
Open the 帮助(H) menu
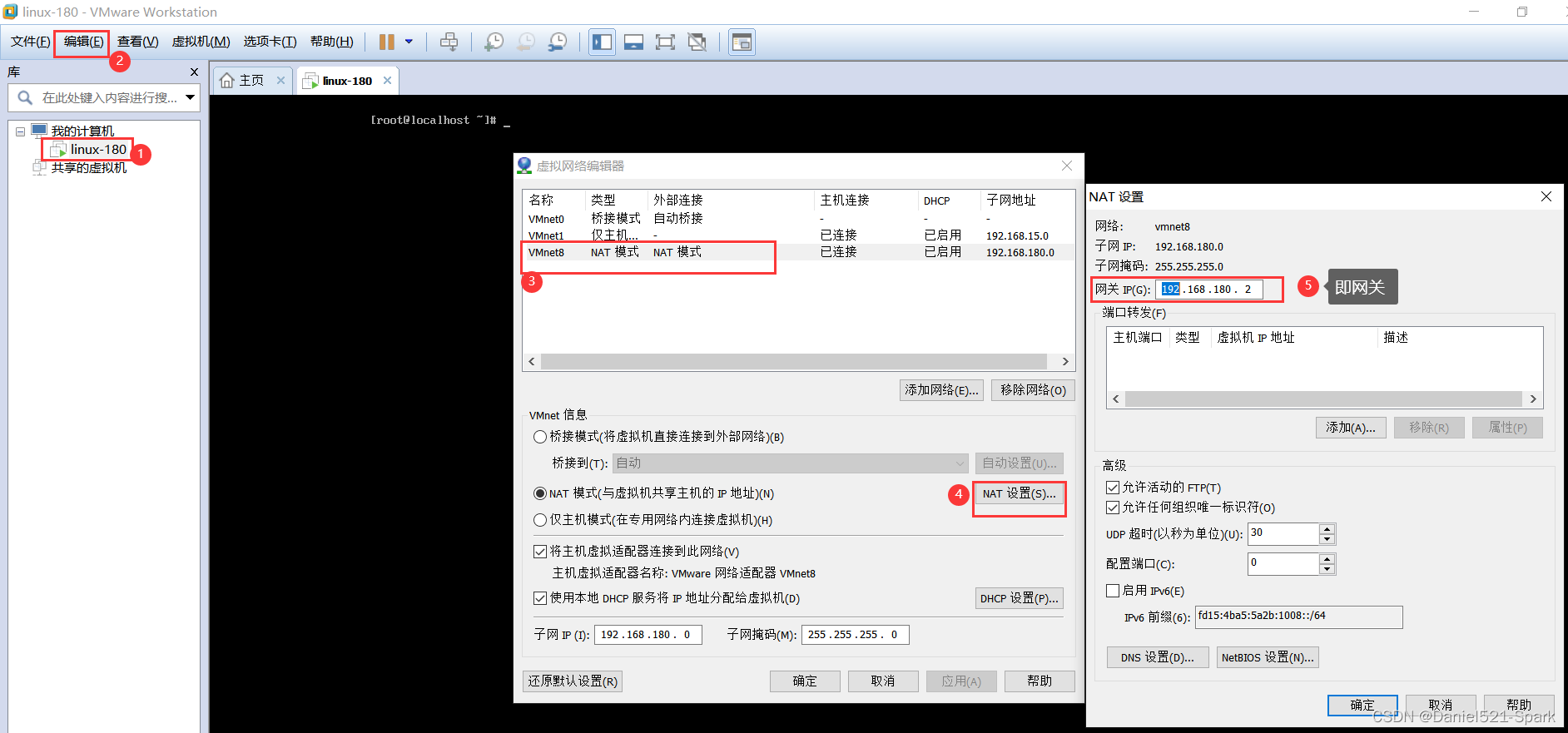[331, 42]
